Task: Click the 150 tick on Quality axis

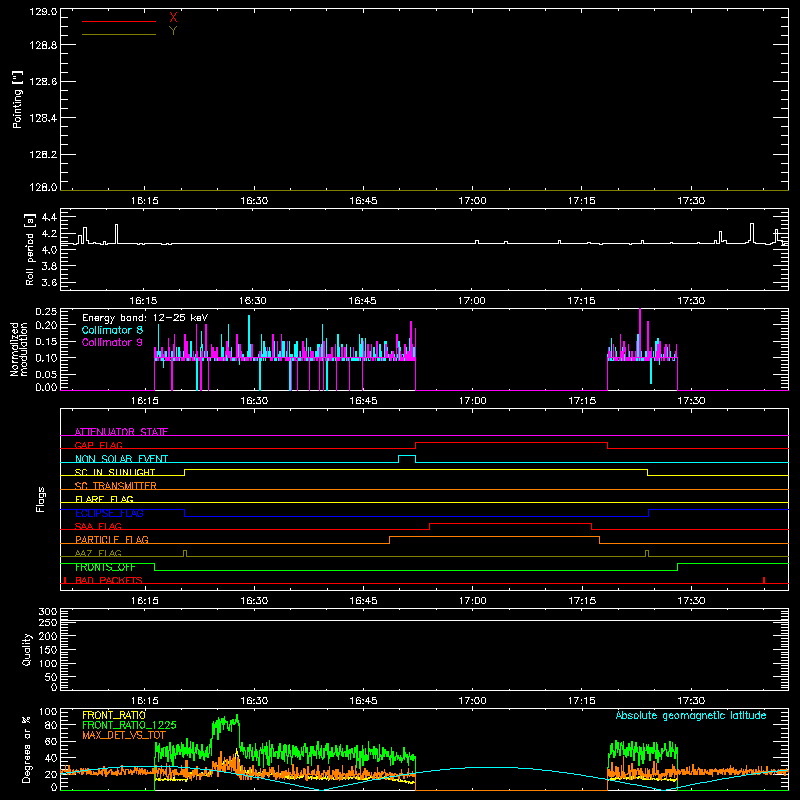Action: point(47,650)
